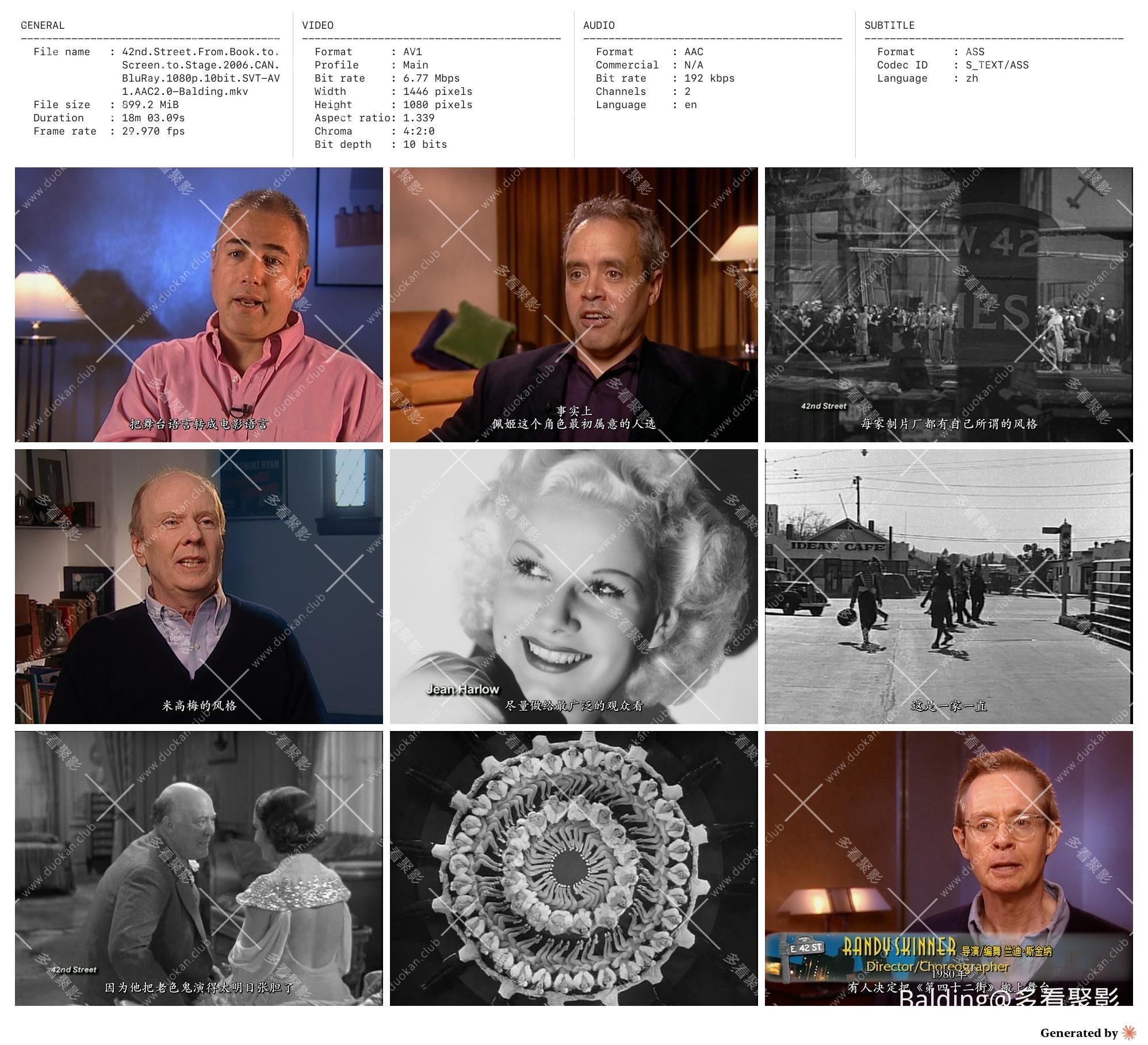Click the file size value 899.2 MiB
Screen dimensions: 1148x1045
[150, 105]
